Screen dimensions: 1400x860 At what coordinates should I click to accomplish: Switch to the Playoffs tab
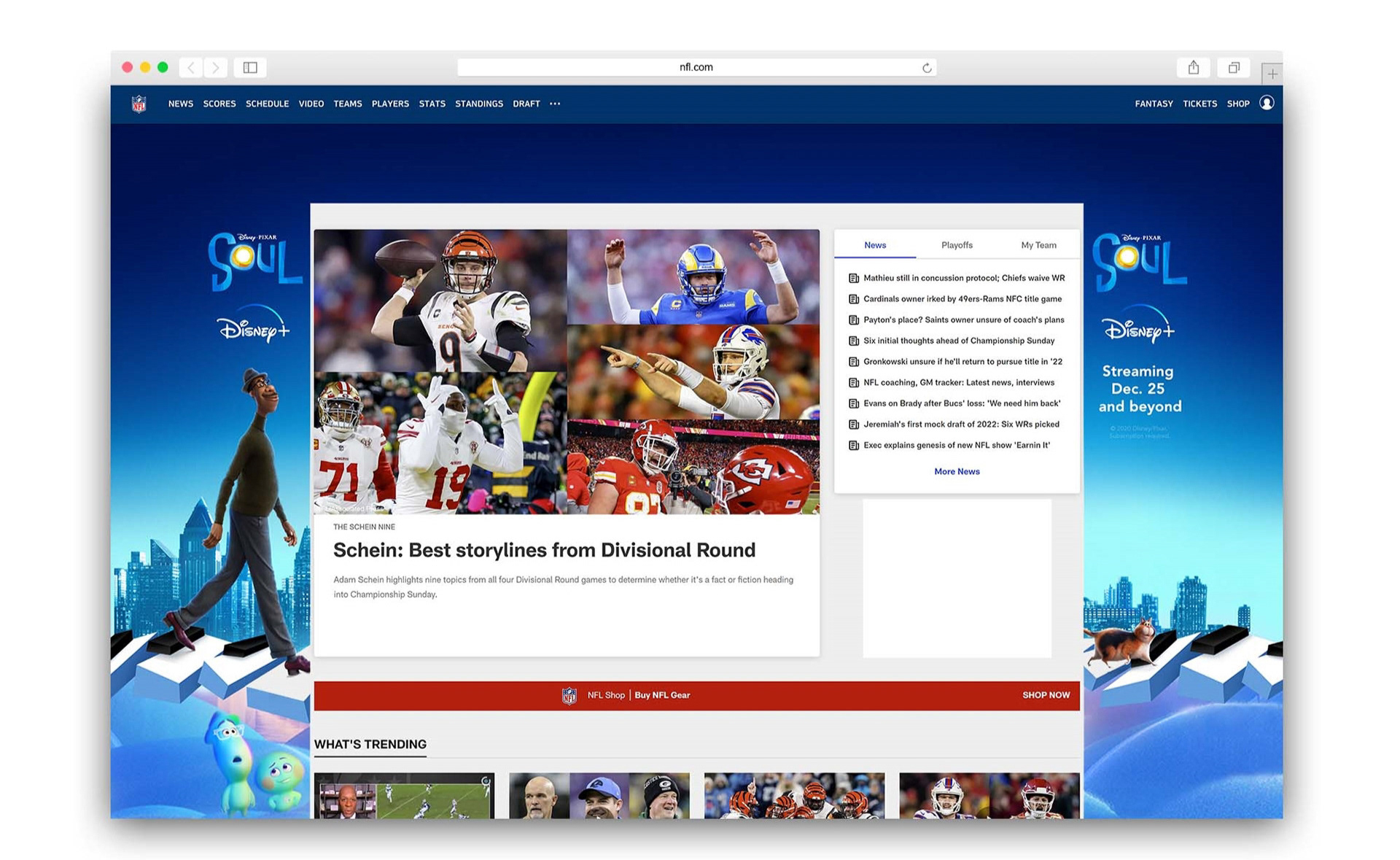[x=957, y=245]
